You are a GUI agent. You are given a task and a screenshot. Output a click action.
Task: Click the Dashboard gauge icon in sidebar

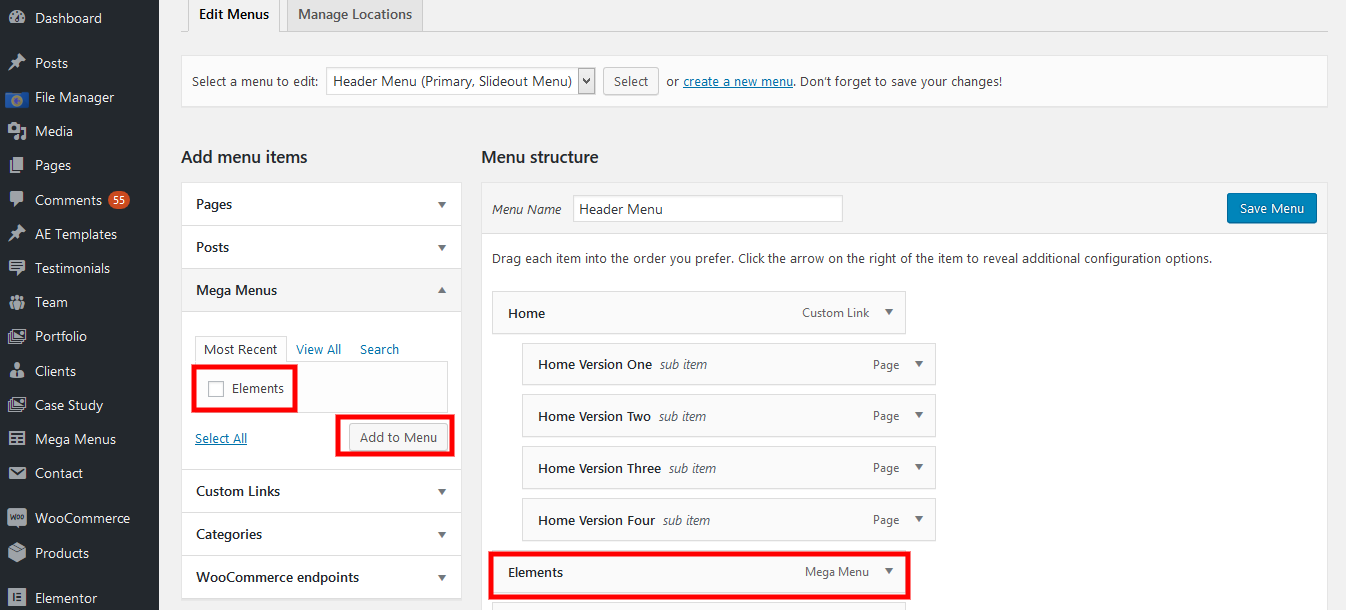point(16,18)
